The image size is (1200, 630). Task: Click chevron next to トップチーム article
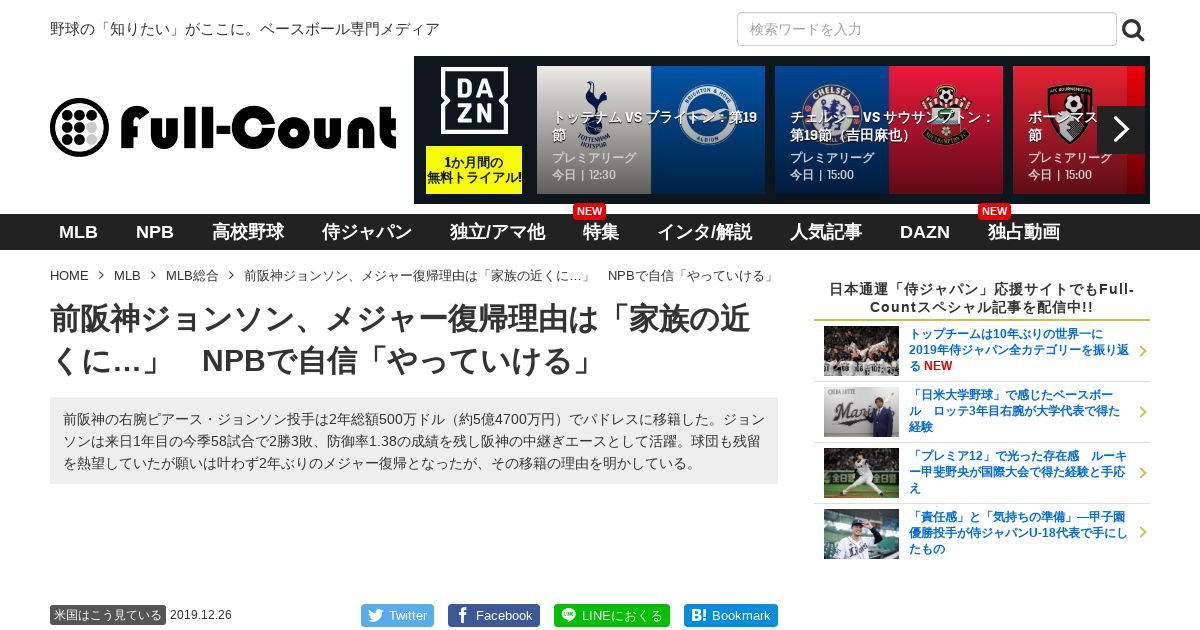(1143, 351)
